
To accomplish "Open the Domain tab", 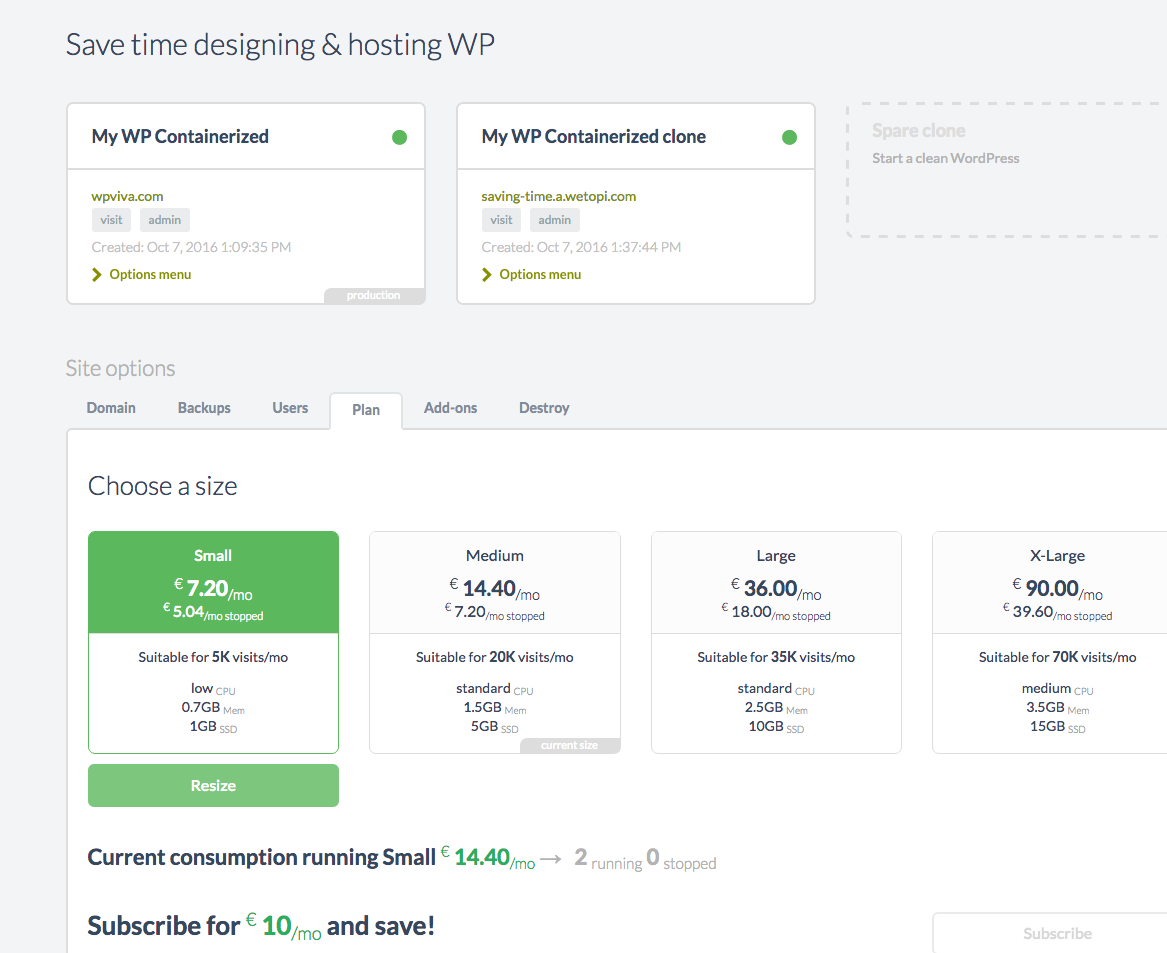I will pyautogui.click(x=111, y=408).
